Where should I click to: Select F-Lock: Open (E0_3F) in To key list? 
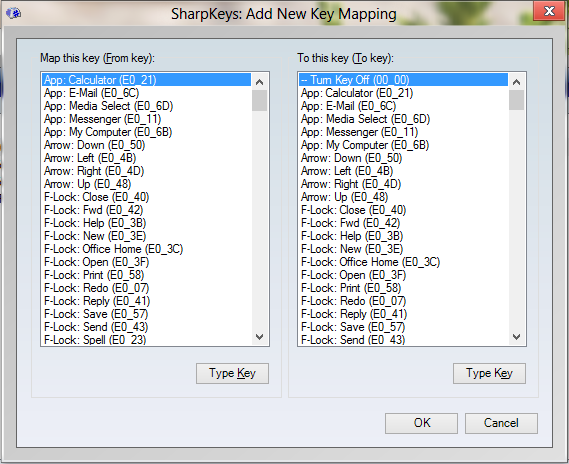[x=404, y=275]
